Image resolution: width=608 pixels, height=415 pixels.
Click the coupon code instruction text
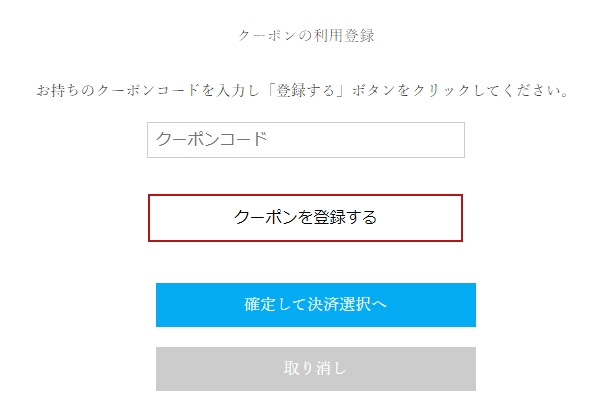303,91
